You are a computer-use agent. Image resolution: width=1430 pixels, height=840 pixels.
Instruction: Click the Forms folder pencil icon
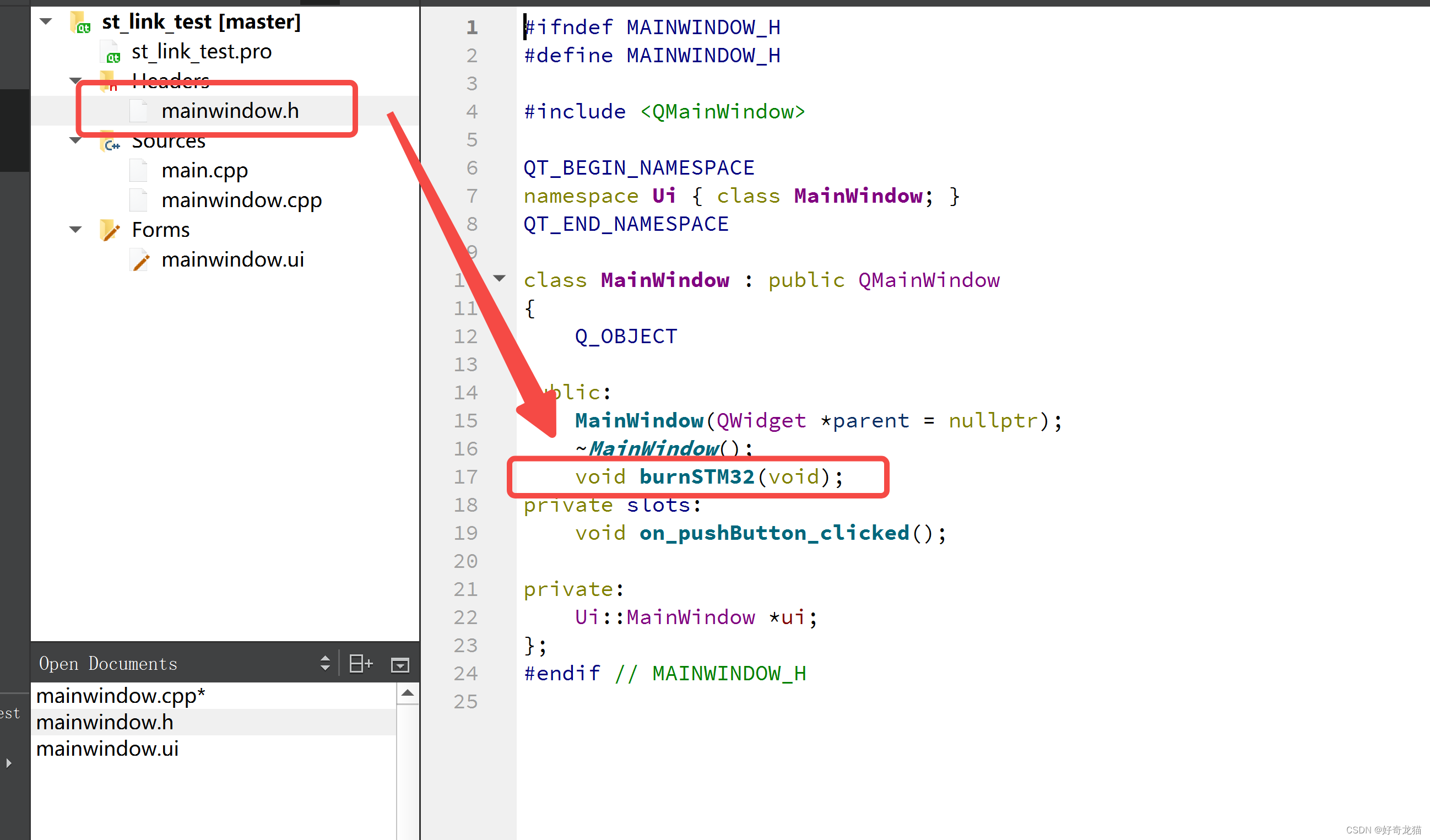pyautogui.click(x=110, y=230)
